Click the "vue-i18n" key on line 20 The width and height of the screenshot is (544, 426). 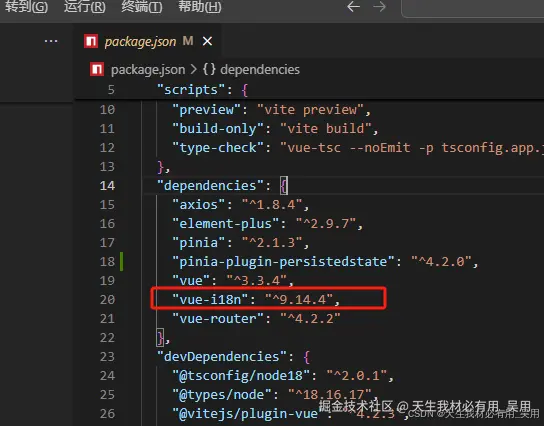pos(210,299)
